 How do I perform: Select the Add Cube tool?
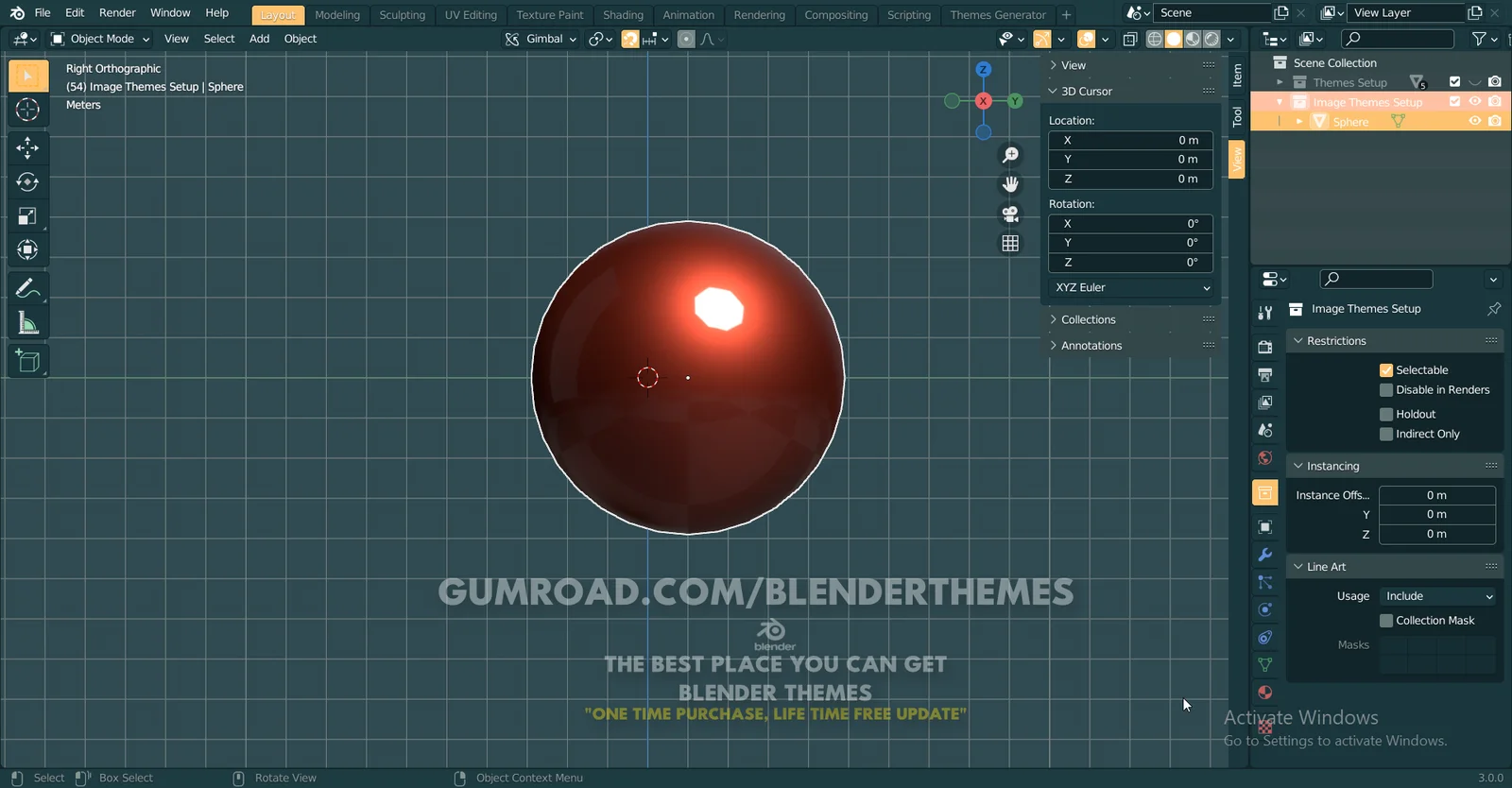click(27, 361)
